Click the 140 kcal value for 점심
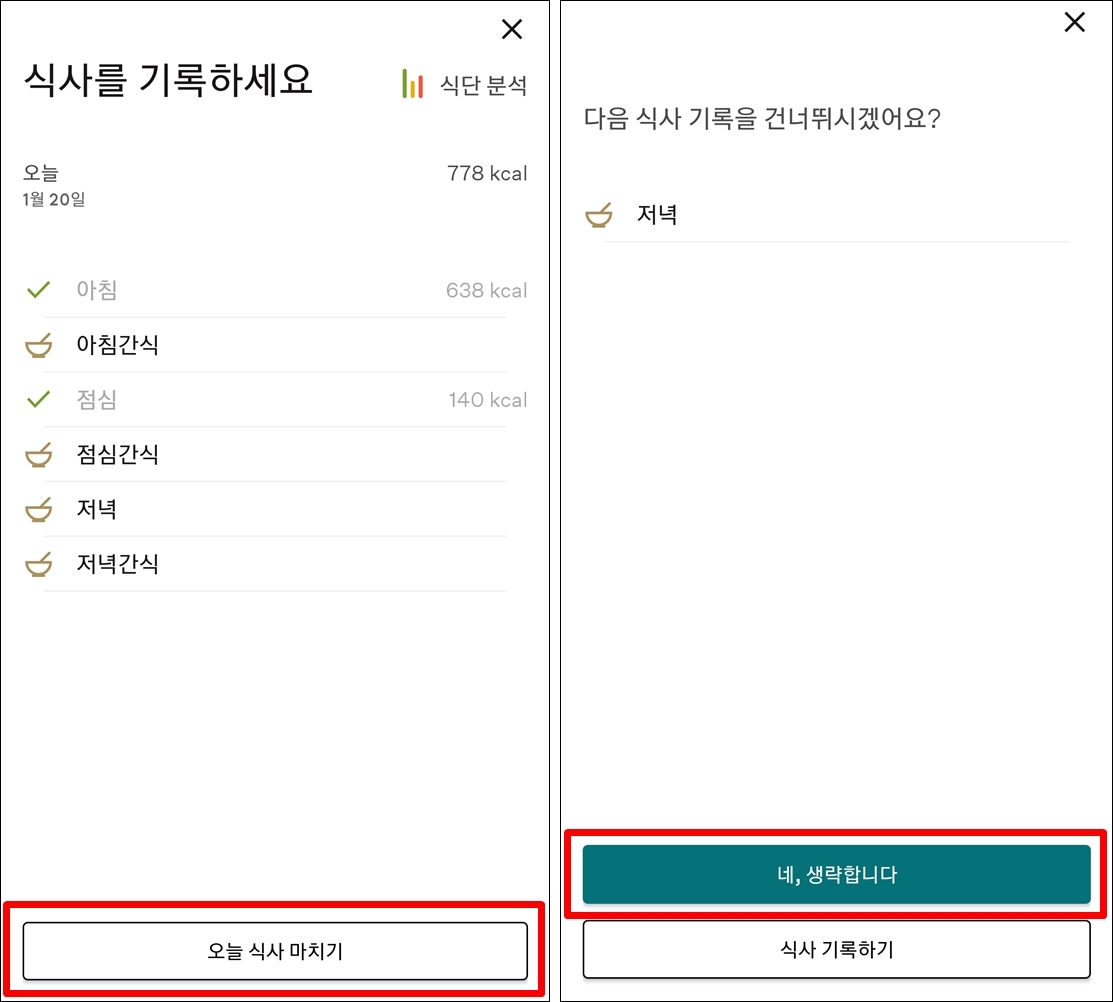The height and width of the screenshot is (1002, 1113). coord(487,400)
